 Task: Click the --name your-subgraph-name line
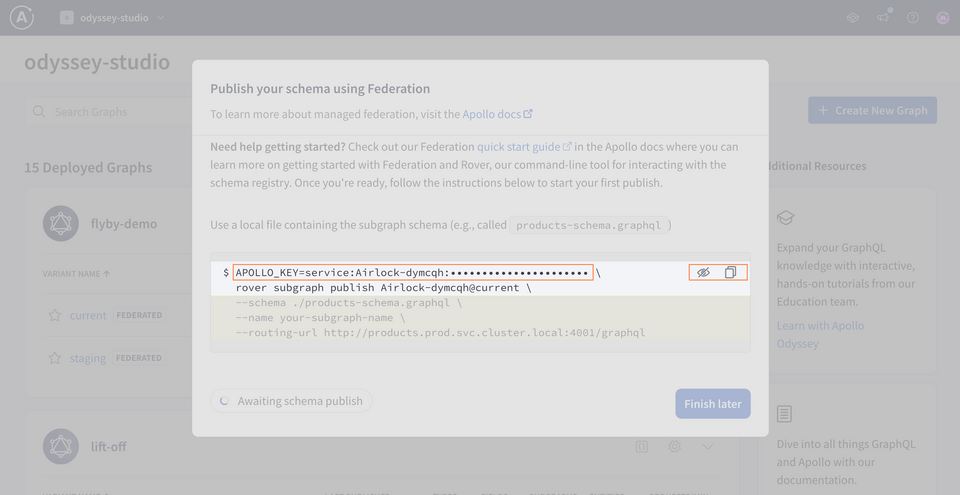coord(320,318)
